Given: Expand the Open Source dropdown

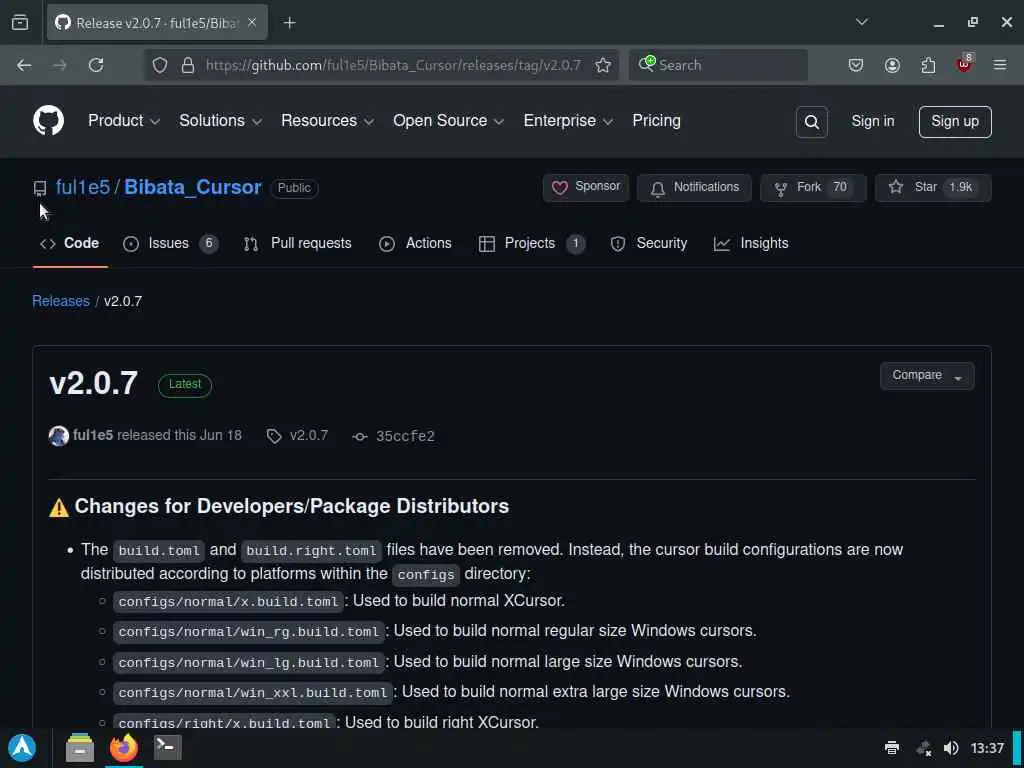Looking at the screenshot, I should point(449,121).
